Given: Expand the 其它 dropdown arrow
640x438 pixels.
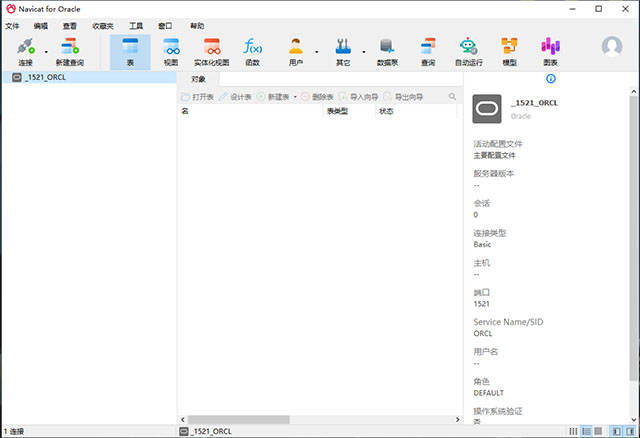Looking at the screenshot, I should click(364, 52).
